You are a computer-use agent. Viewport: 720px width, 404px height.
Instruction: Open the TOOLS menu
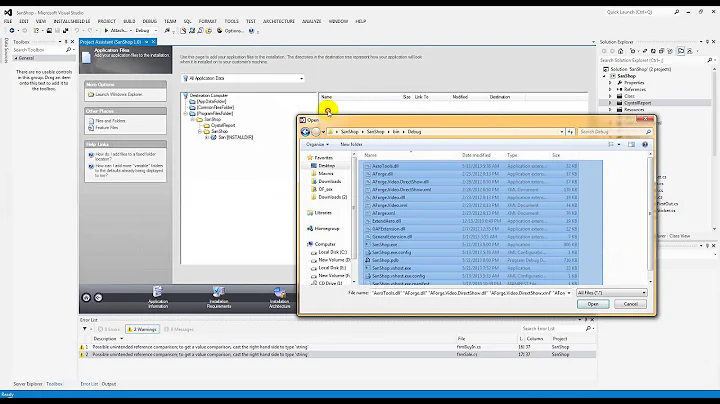(x=231, y=21)
